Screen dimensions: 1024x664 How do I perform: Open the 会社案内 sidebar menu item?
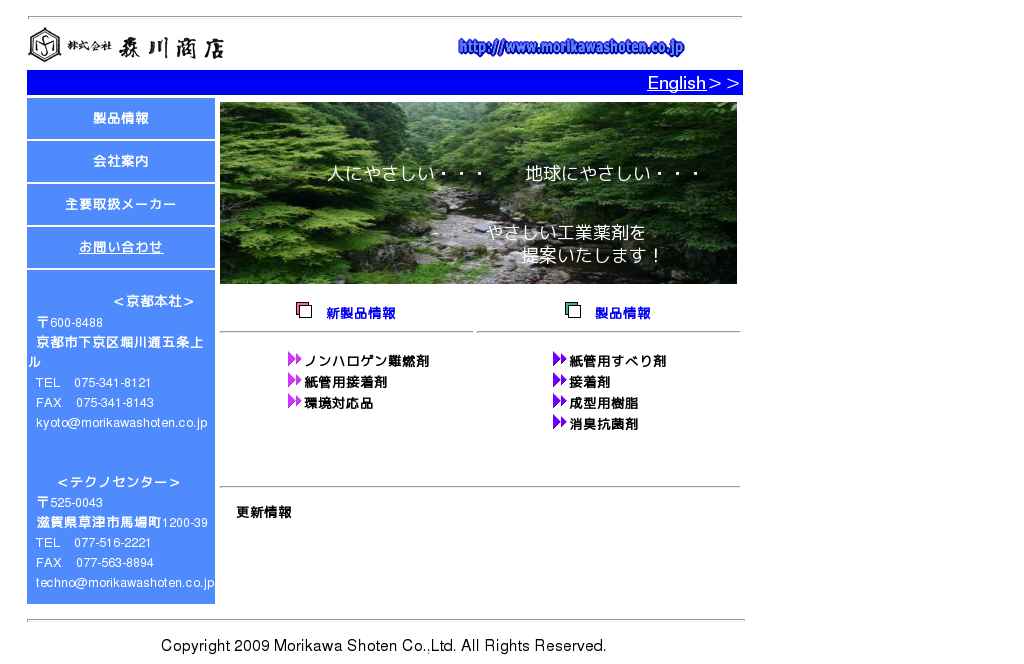(121, 162)
